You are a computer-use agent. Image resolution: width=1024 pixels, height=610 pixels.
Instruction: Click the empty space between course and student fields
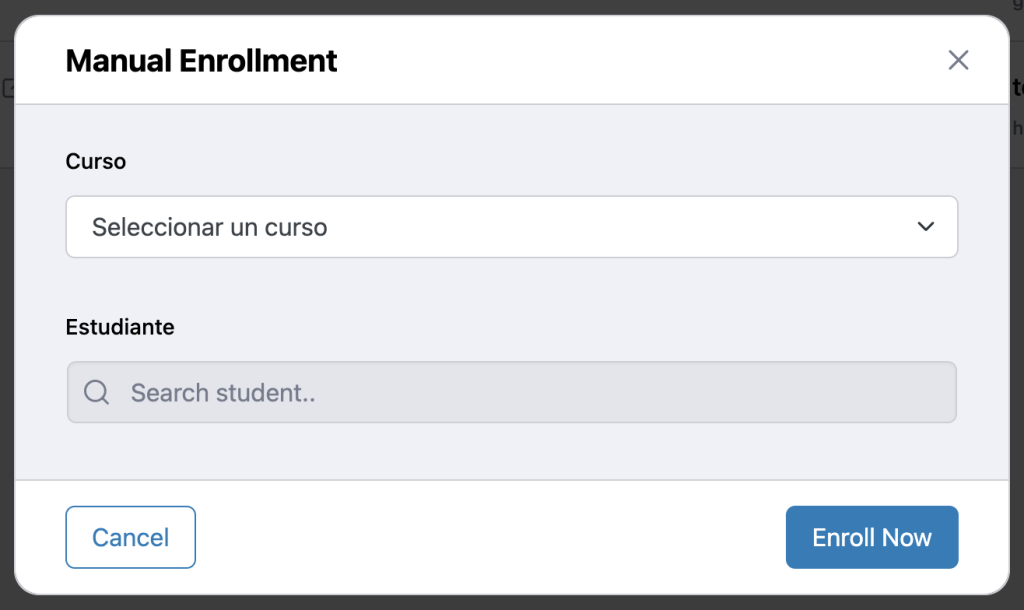[x=511, y=290]
